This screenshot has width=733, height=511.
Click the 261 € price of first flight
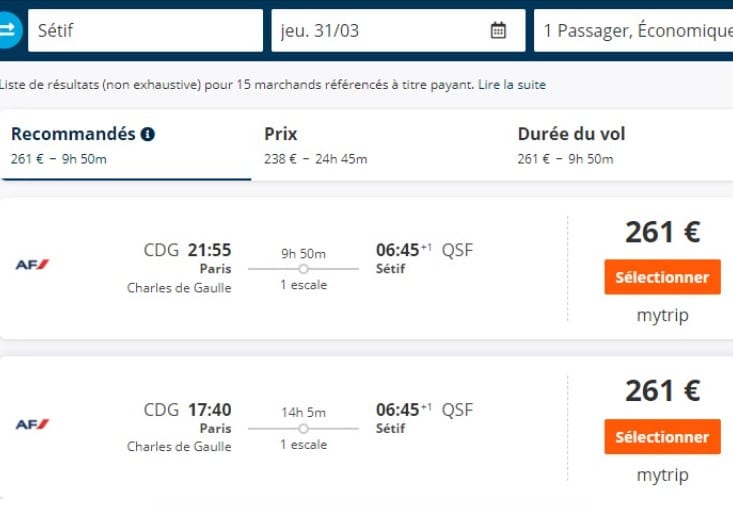[x=663, y=232]
